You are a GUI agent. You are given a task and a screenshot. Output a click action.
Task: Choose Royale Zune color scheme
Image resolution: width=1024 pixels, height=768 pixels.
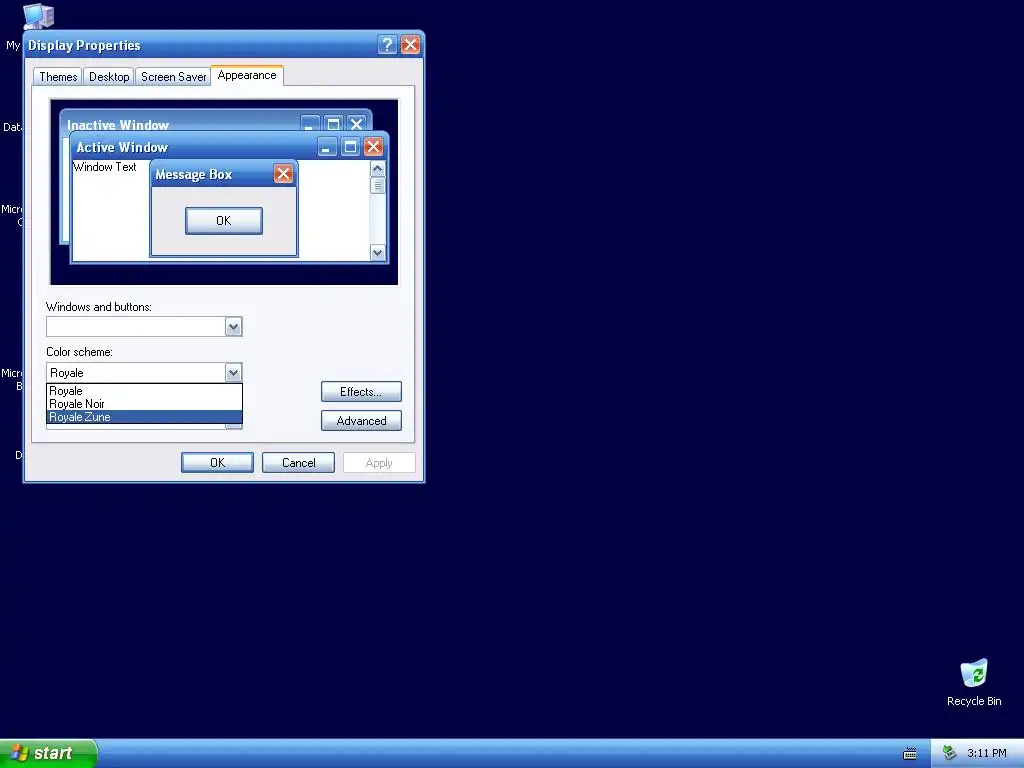click(x=144, y=417)
